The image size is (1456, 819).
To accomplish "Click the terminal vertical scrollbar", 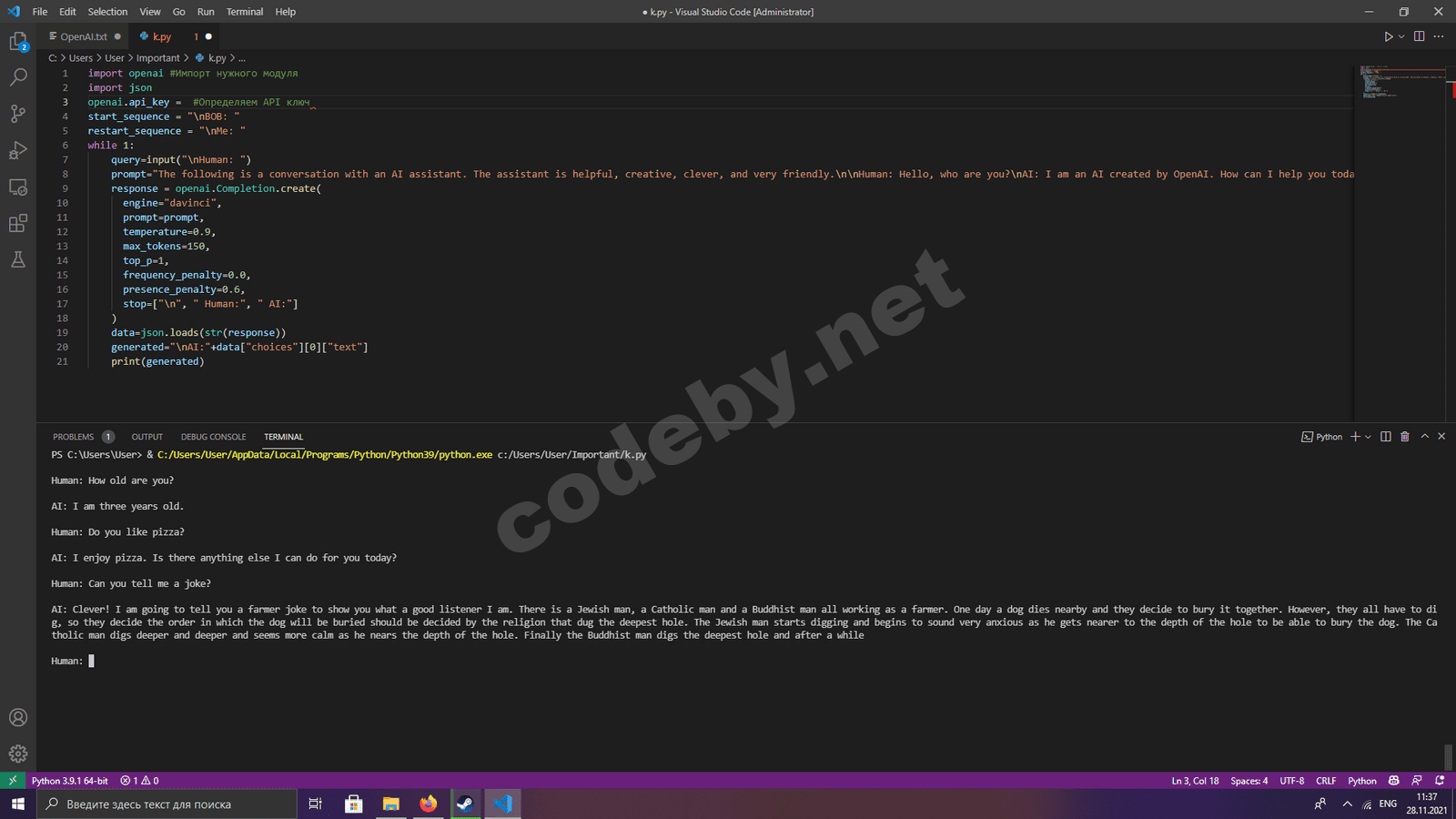I will tap(1448, 756).
